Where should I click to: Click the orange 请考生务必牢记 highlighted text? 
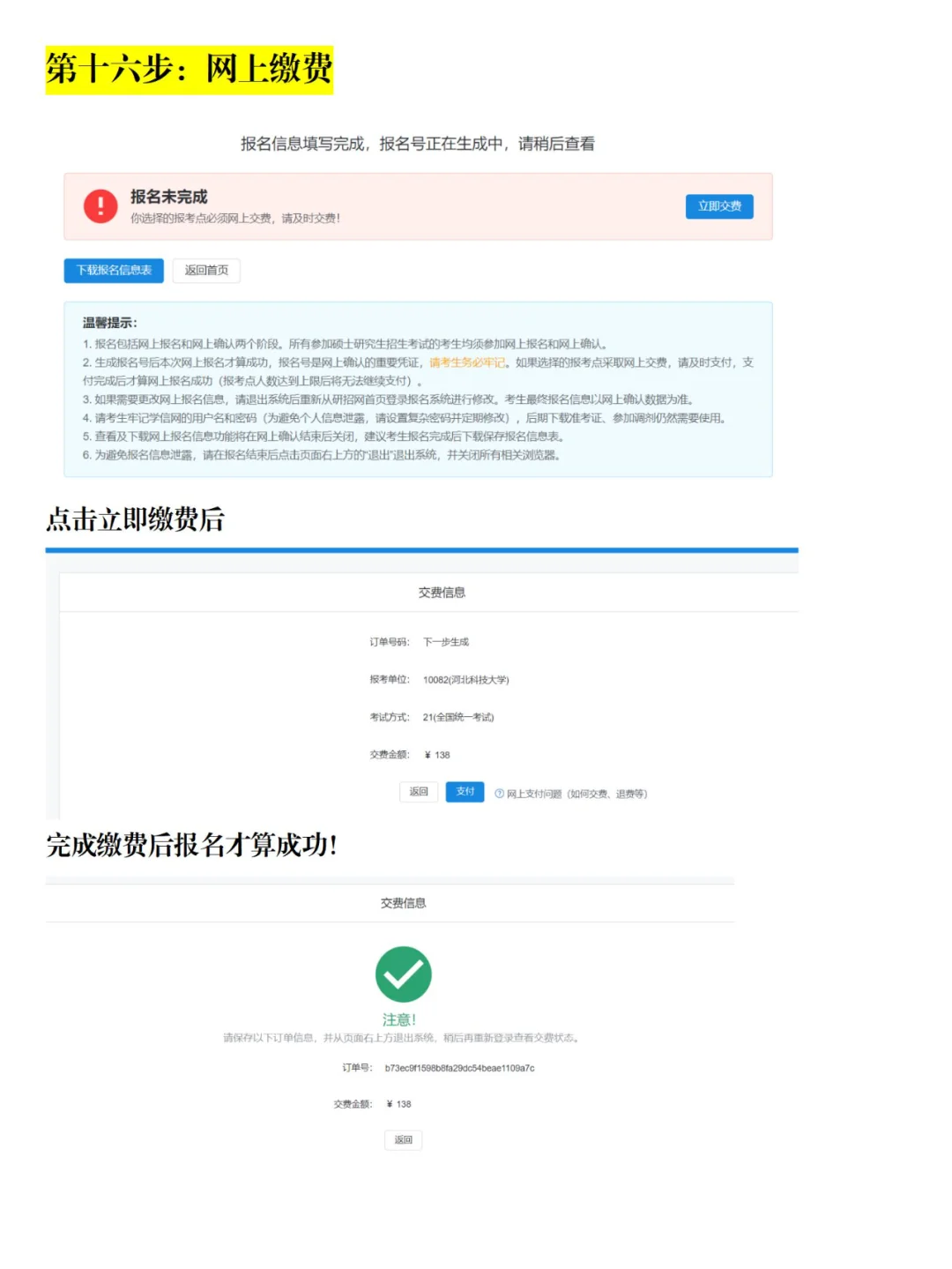pyautogui.click(x=466, y=362)
